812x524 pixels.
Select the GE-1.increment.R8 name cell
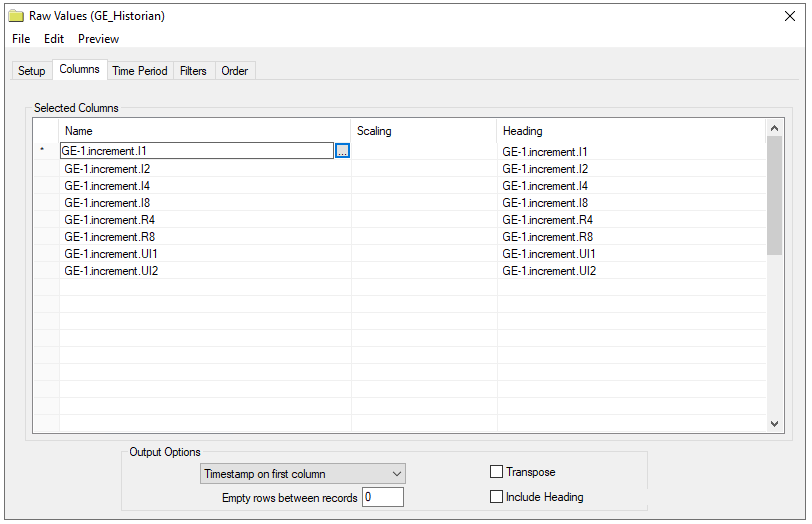coord(205,237)
